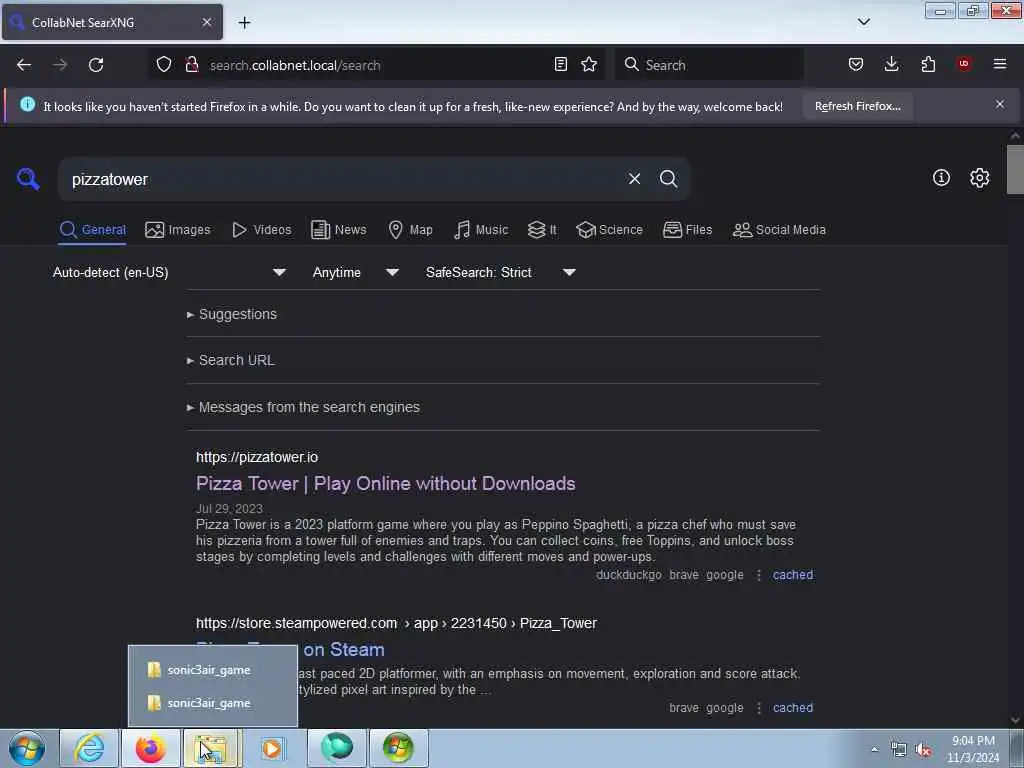Open a new browser tab

(244, 22)
